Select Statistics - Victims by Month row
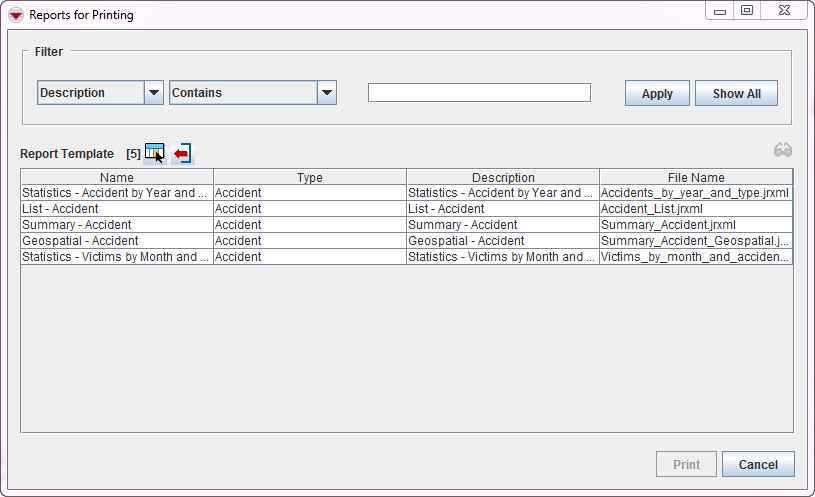Image resolution: width=815 pixels, height=497 pixels. pyautogui.click(x=117, y=257)
